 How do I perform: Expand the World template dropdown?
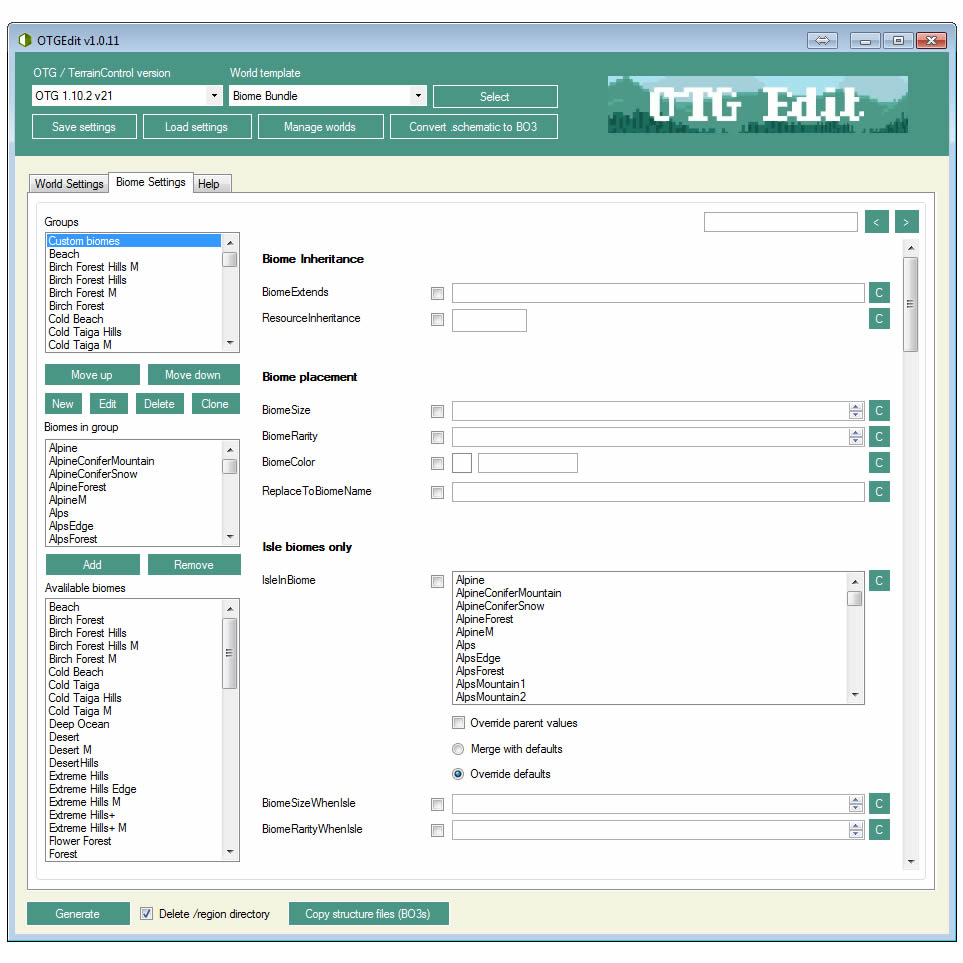418,97
